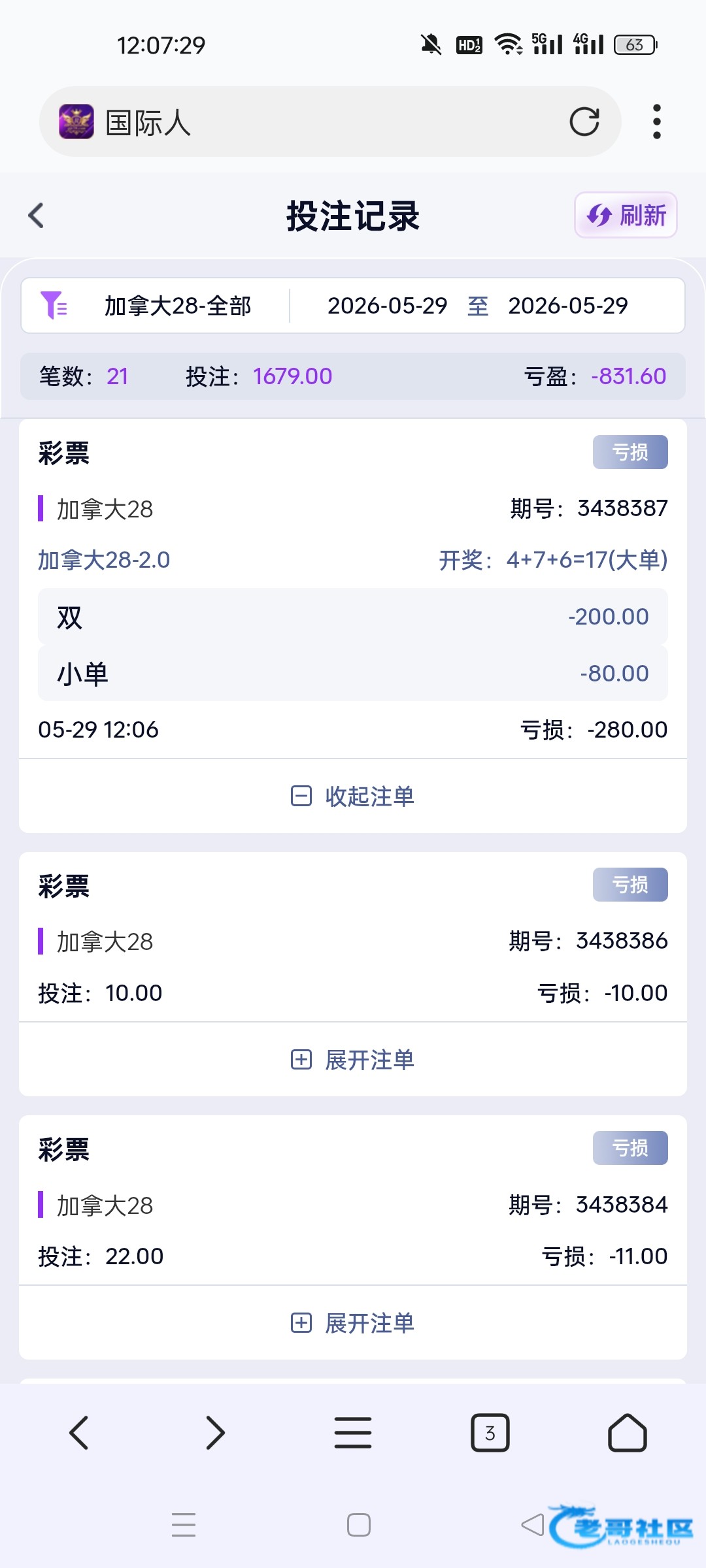This screenshot has width=706, height=1568.
Task: Open the filter funnel icon
Action: coord(54,305)
